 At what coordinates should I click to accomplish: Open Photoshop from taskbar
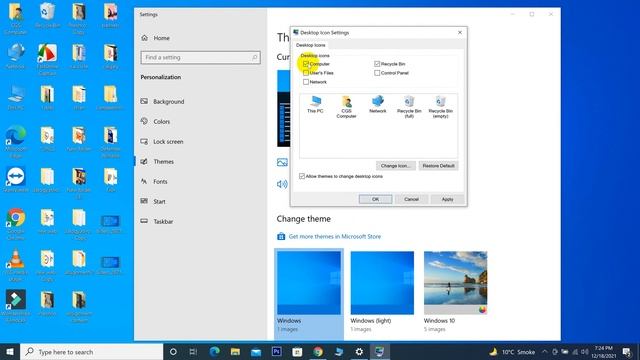277,351
